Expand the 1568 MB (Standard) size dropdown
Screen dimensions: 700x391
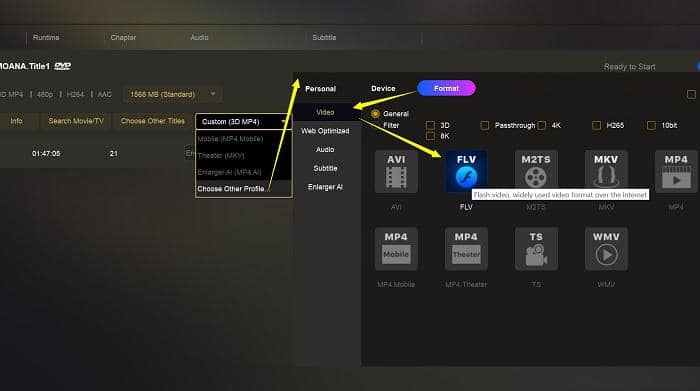pos(173,94)
